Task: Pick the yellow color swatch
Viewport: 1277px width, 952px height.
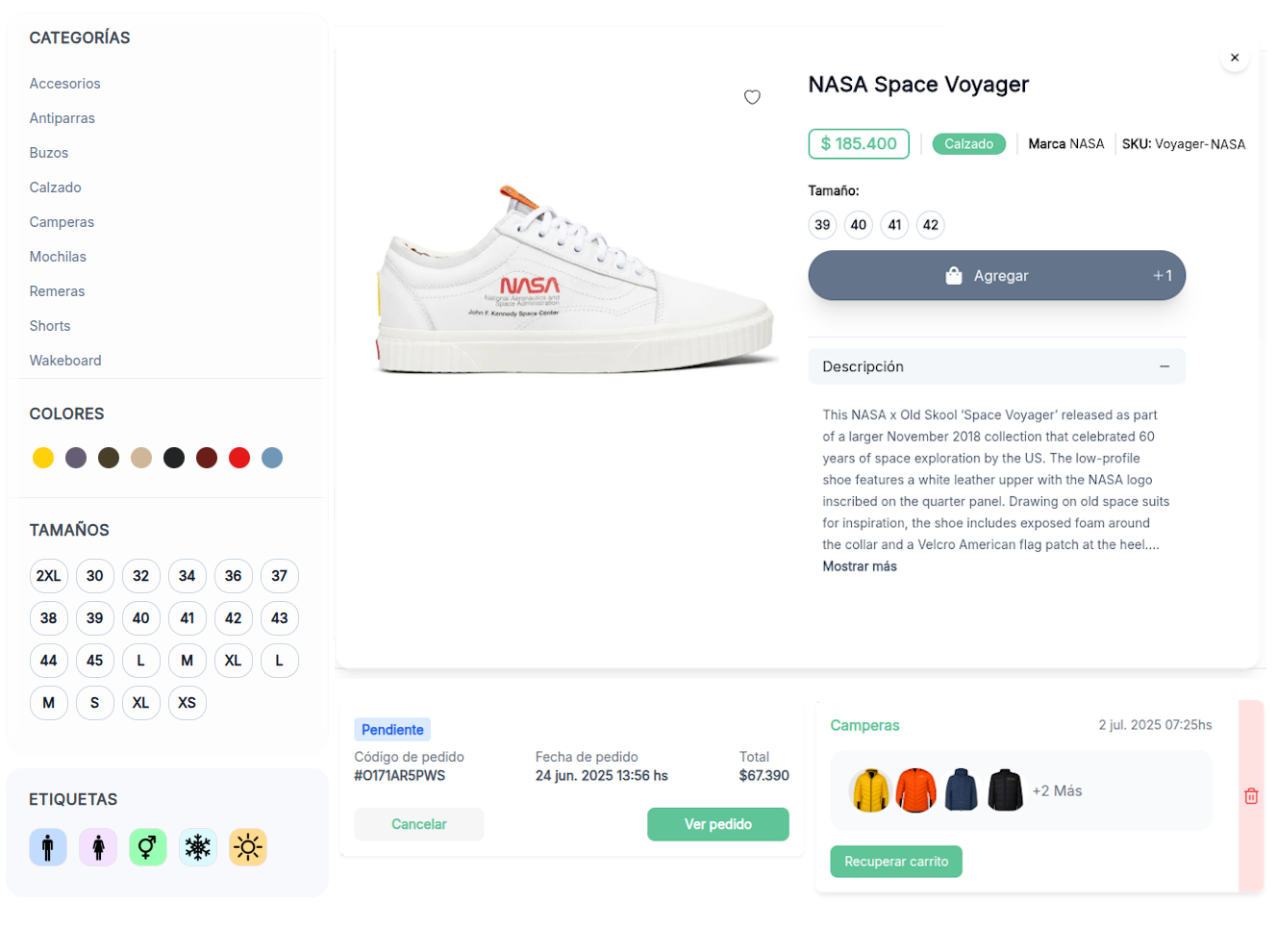Action: click(43, 458)
